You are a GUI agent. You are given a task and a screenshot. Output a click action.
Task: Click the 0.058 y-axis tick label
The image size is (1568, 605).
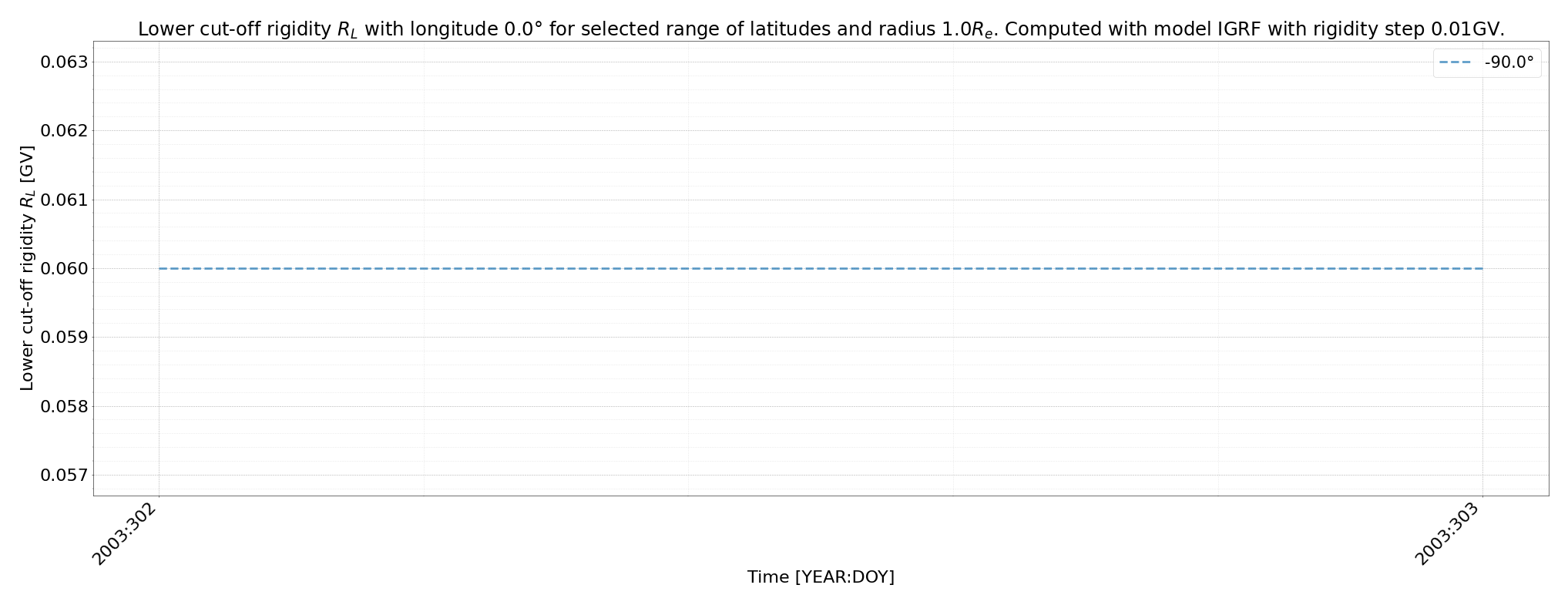coord(65,406)
